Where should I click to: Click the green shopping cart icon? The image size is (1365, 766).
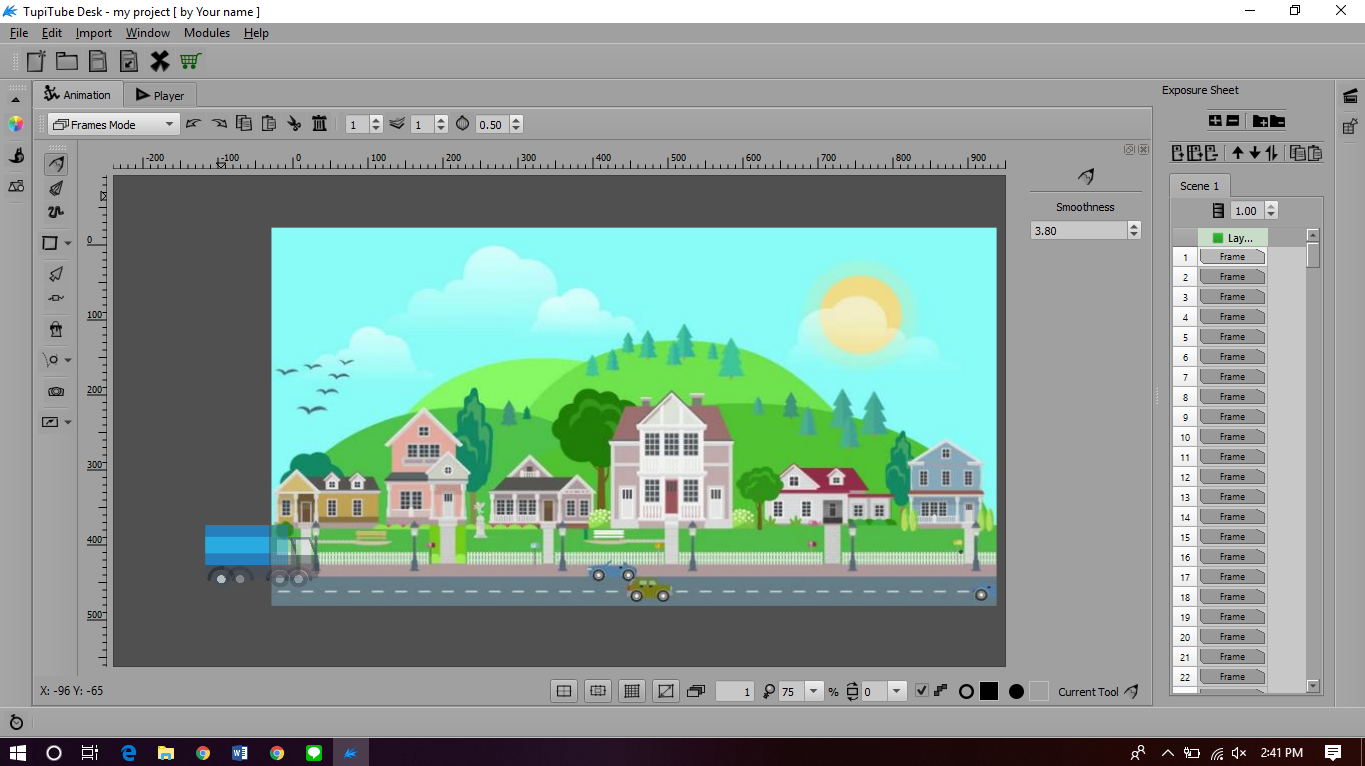point(190,61)
